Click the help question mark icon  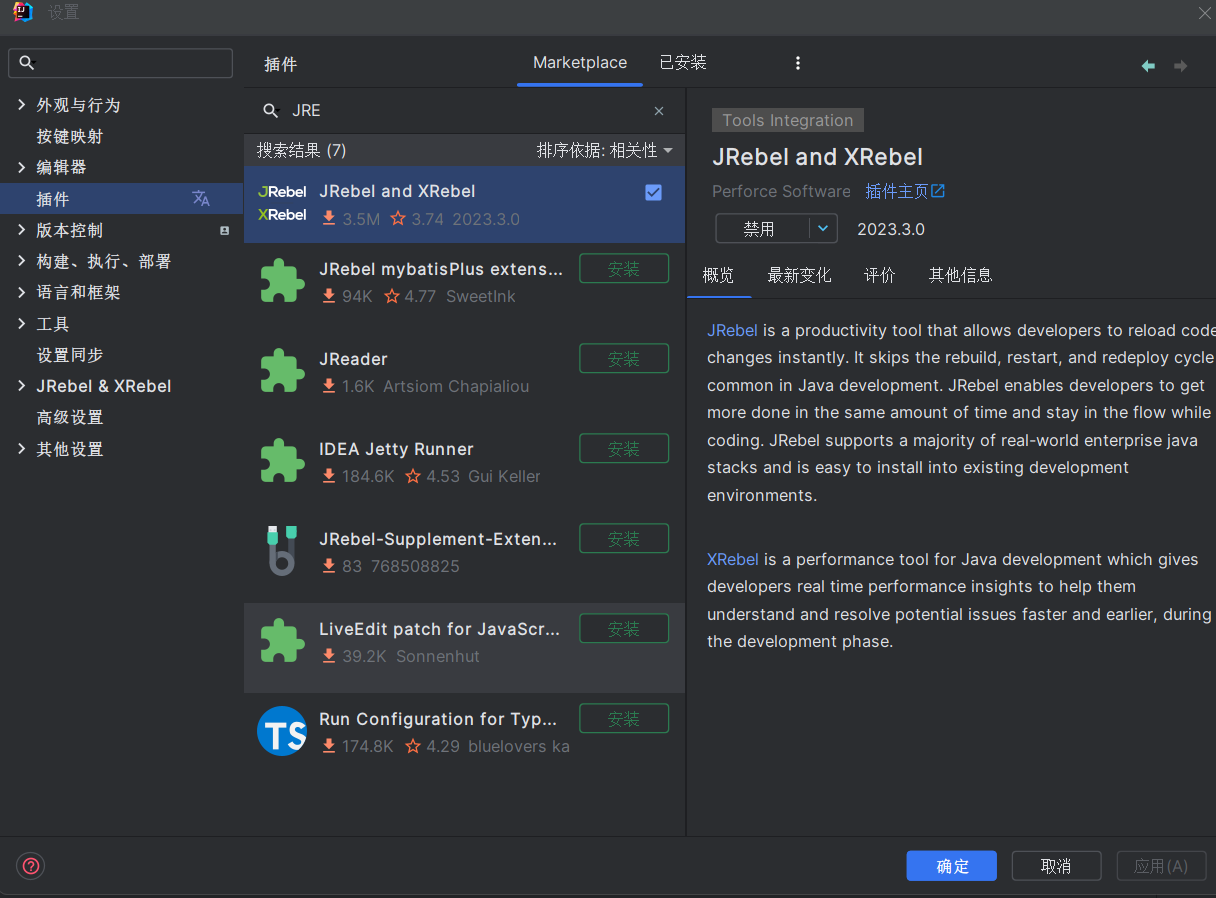(x=31, y=866)
